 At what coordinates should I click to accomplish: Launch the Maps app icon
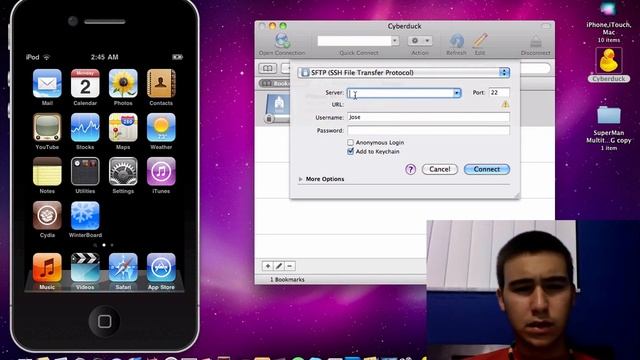point(123,127)
